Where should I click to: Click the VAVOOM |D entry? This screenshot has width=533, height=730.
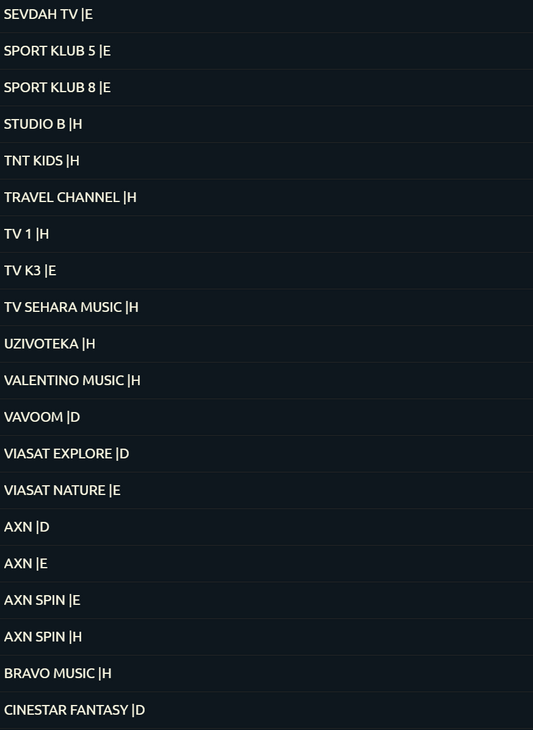(266, 417)
